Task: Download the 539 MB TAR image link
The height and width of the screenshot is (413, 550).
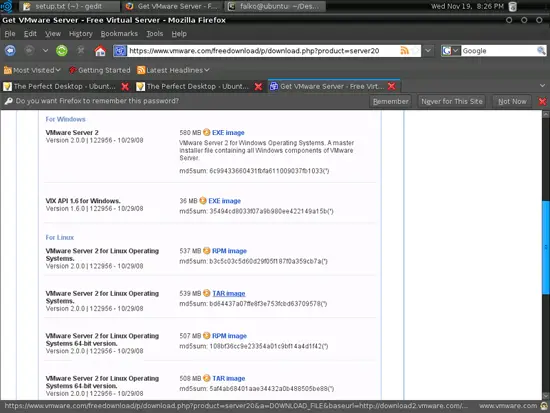Action: click(229, 293)
